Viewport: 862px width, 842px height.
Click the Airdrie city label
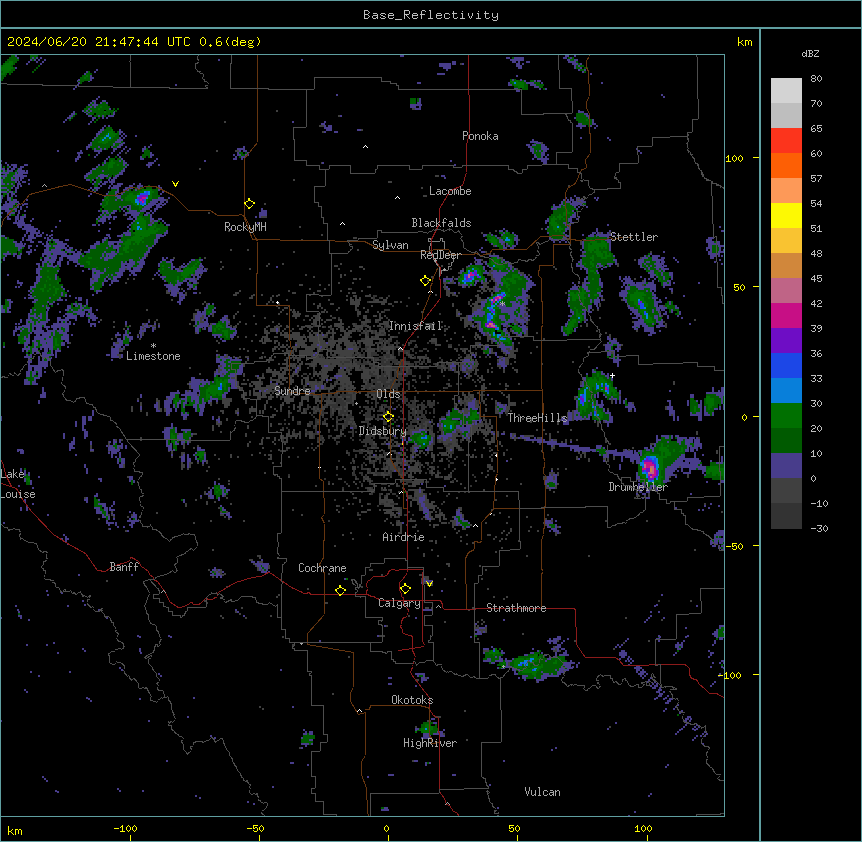pos(404,537)
